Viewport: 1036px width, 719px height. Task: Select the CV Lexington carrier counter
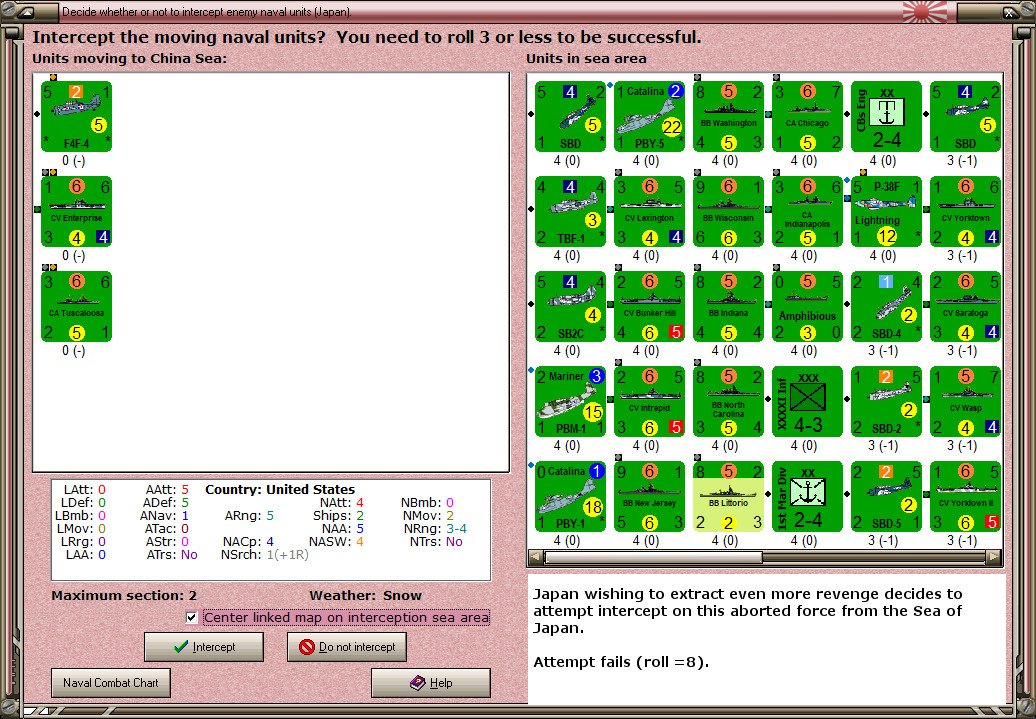click(x=649, y=211)
